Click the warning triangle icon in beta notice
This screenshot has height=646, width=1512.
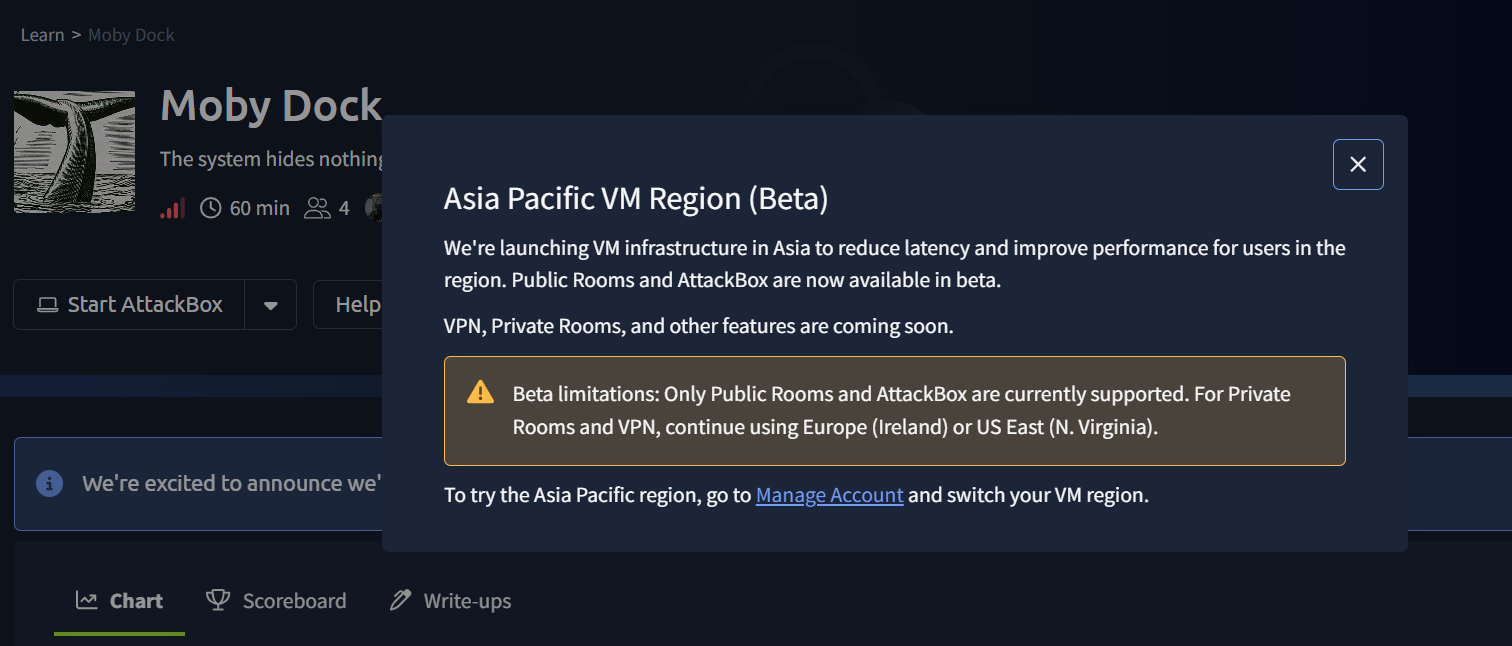point(480,392)
